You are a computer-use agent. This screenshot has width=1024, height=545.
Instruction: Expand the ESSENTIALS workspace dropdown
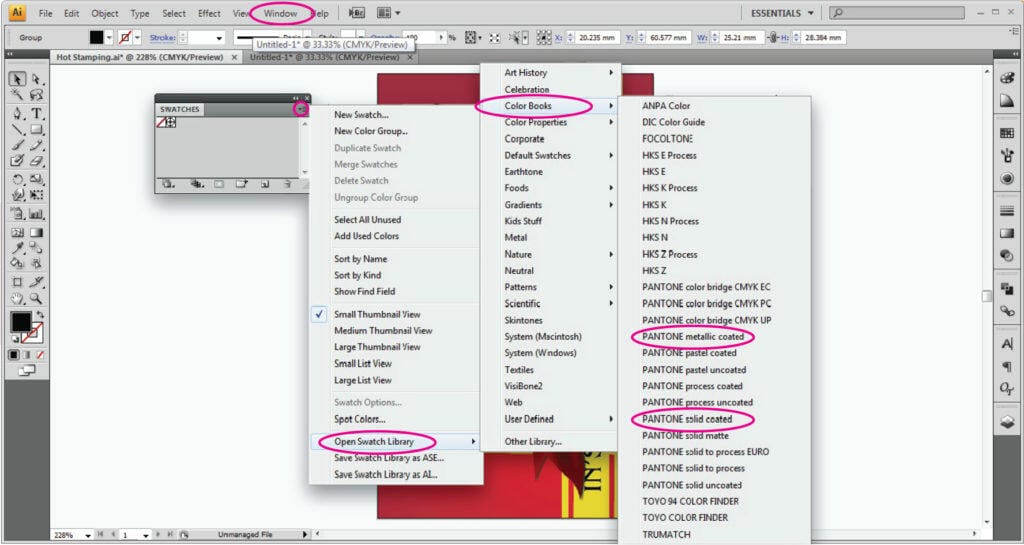coord(782,13)
